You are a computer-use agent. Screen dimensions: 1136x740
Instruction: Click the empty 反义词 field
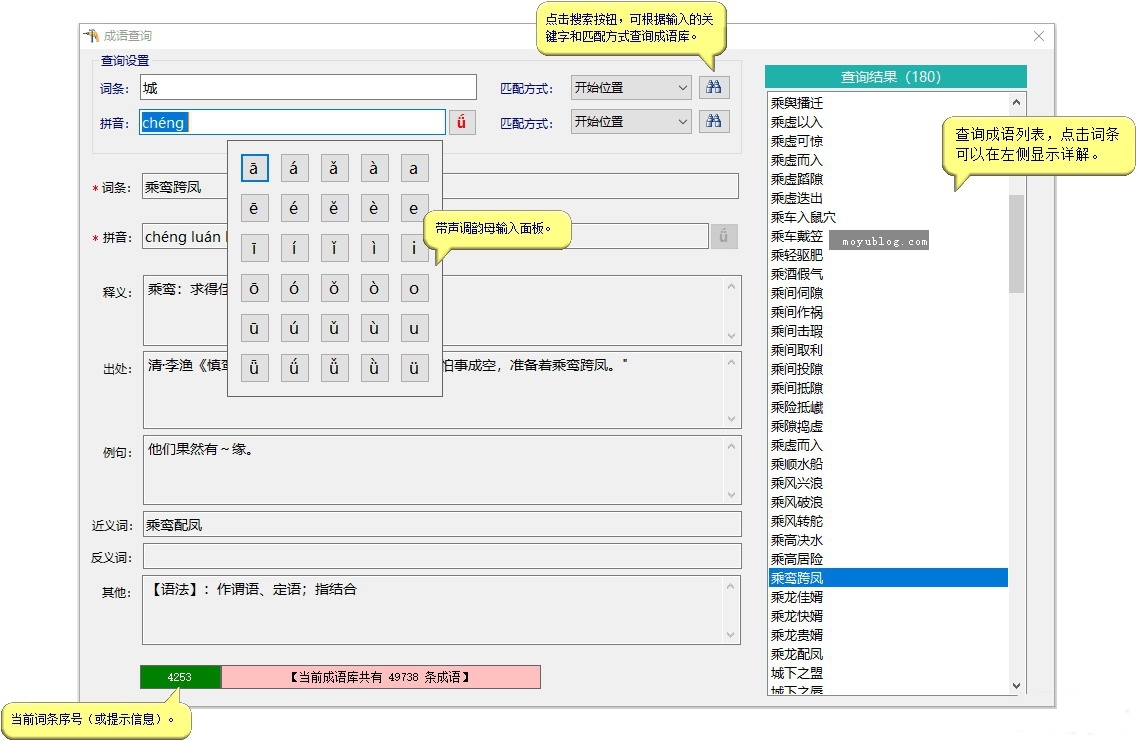click(x=442, y=557)
